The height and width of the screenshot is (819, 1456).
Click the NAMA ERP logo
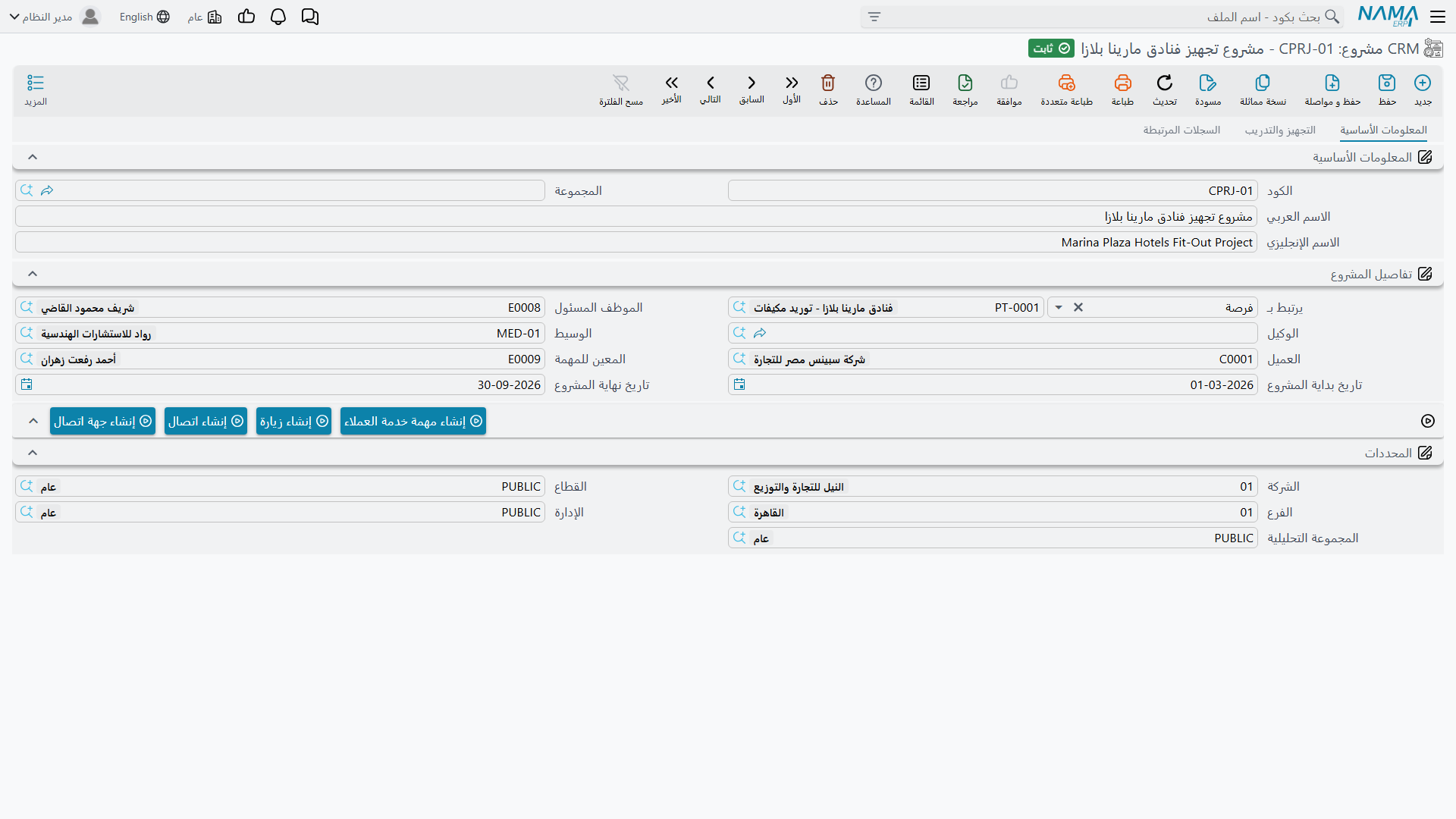pos(1388,17)
